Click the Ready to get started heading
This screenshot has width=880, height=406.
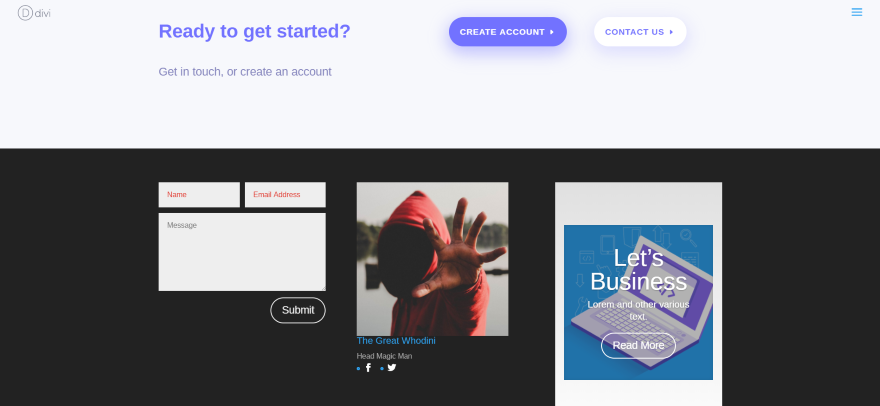pos(254,31)
